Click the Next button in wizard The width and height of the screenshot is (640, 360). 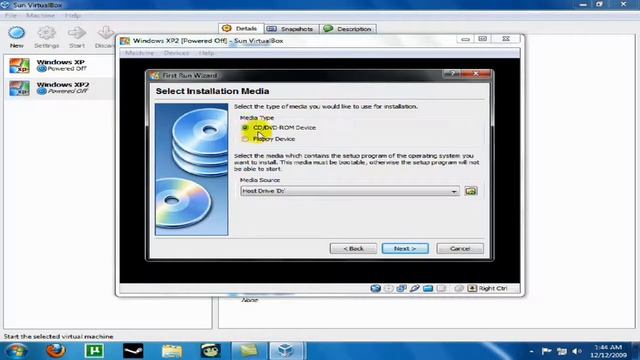click(405, 249)
